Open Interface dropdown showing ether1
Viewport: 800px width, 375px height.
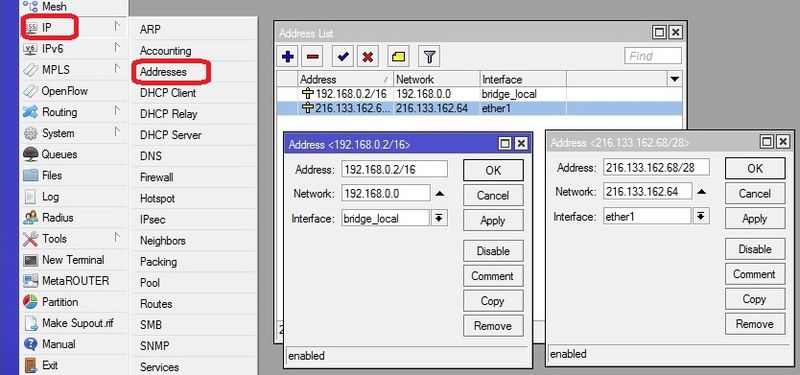coord(701,216)
